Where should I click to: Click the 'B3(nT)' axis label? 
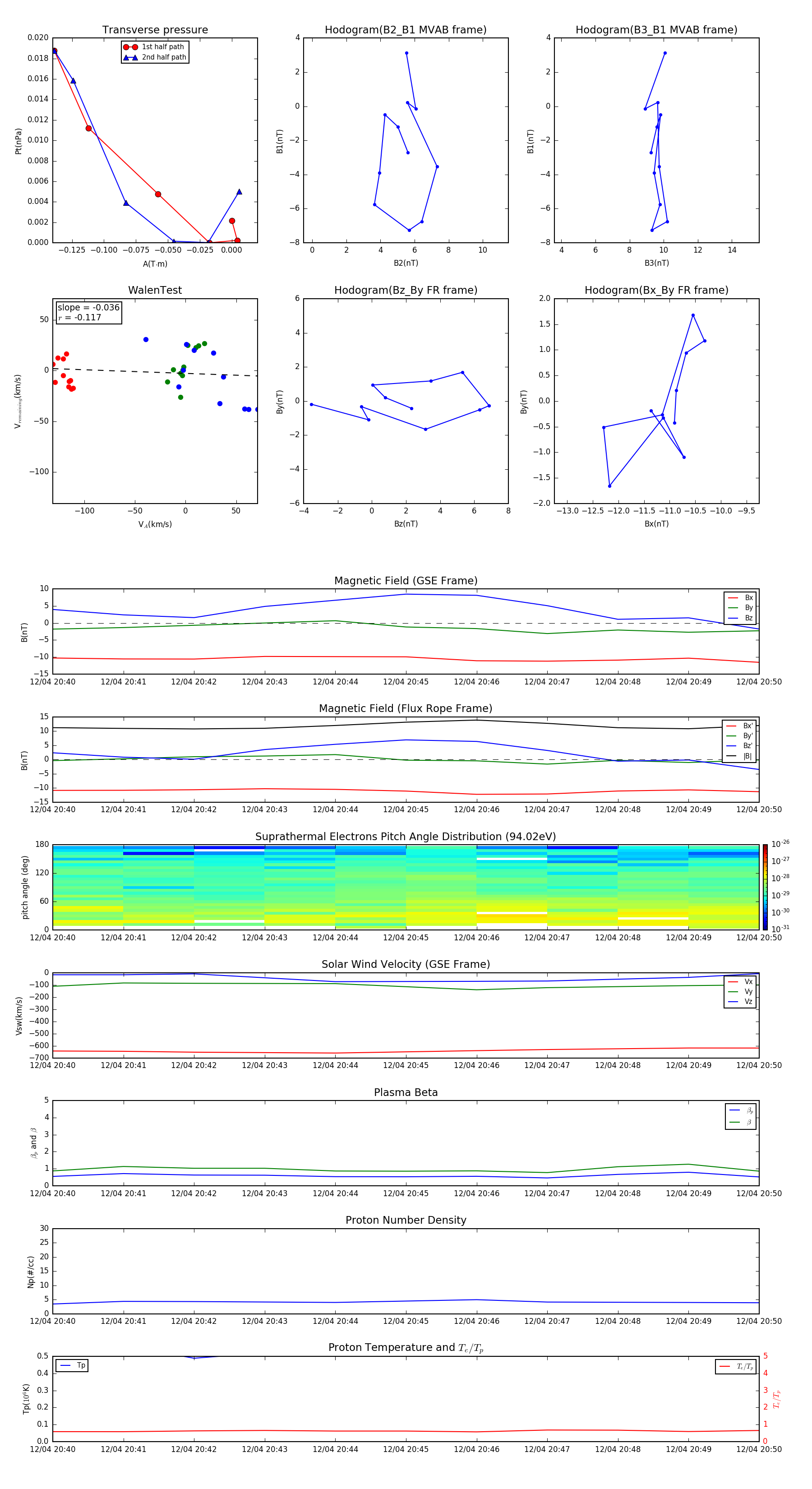pyautogui.click(x=656, y=263)
